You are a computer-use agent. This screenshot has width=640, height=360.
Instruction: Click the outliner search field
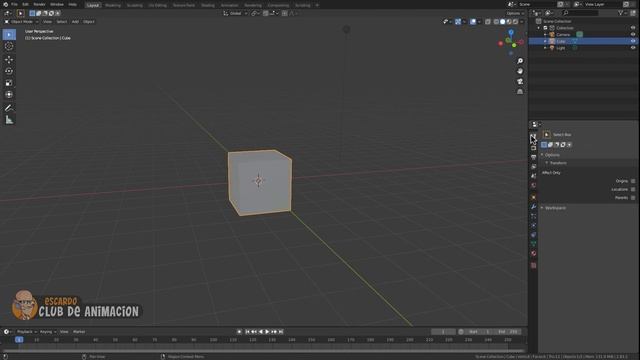[580, 13]
